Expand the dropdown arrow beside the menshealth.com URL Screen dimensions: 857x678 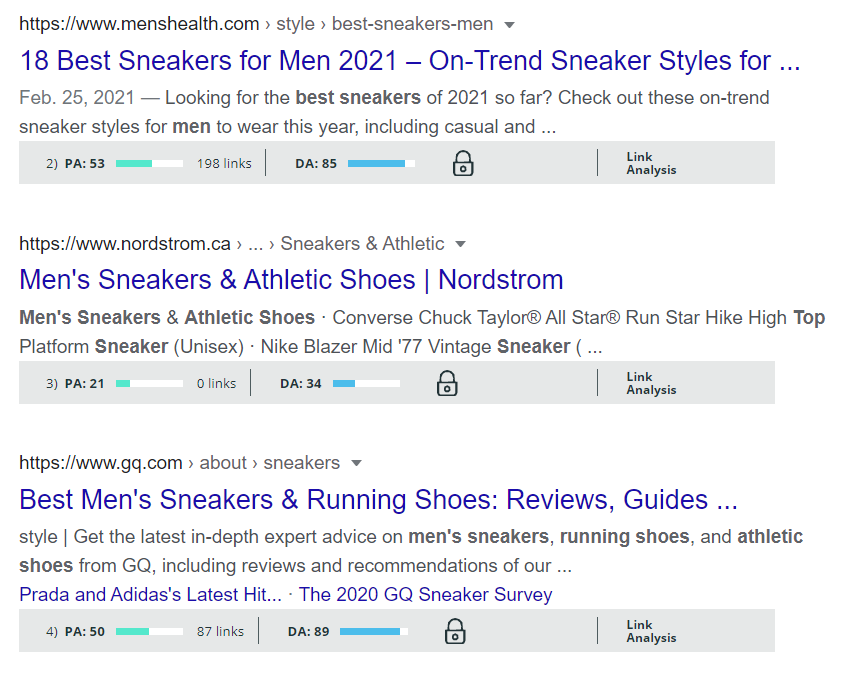(509, 25)
